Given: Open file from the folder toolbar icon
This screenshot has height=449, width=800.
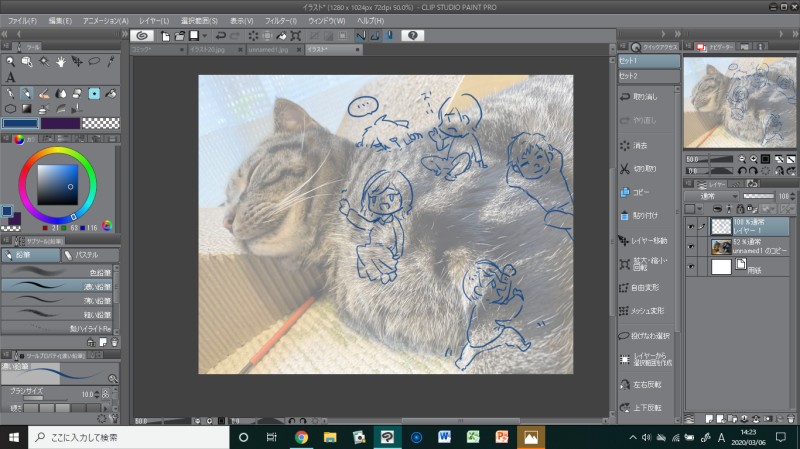Looking at the screenshot, I should tap(180, 36).
